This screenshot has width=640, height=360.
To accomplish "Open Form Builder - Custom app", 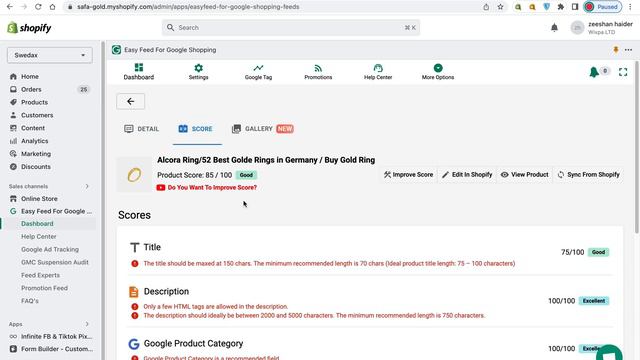I will click(x=57, y=349).
